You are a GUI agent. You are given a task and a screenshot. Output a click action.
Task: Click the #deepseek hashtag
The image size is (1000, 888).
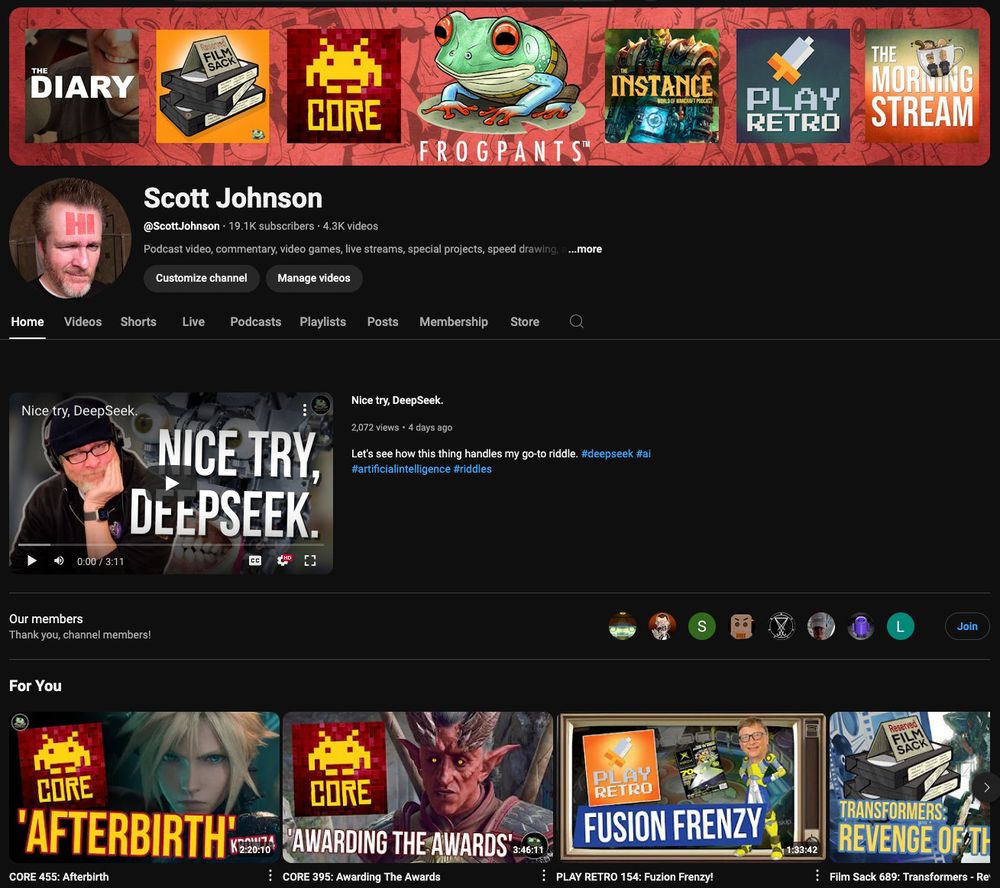coord(607,454)
